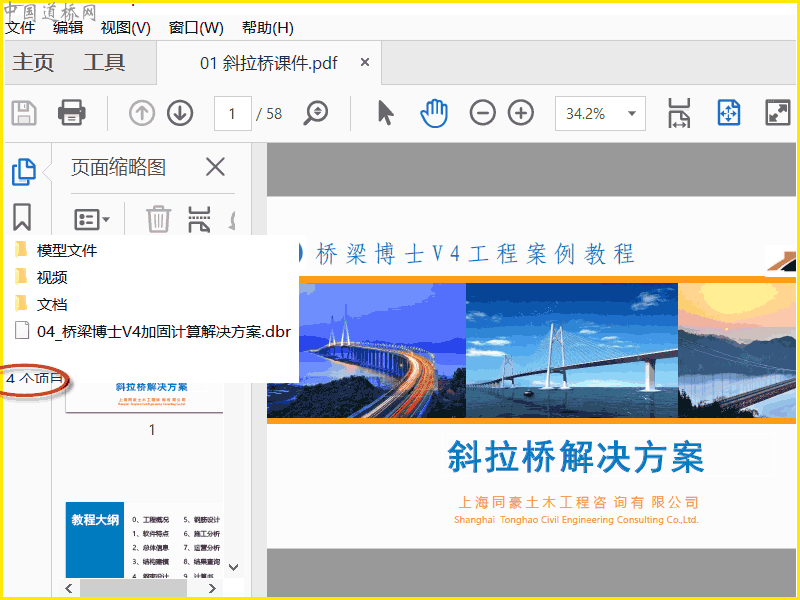
Task: Click the page layout icon in thumbnails panel
Action: point(199,219)
